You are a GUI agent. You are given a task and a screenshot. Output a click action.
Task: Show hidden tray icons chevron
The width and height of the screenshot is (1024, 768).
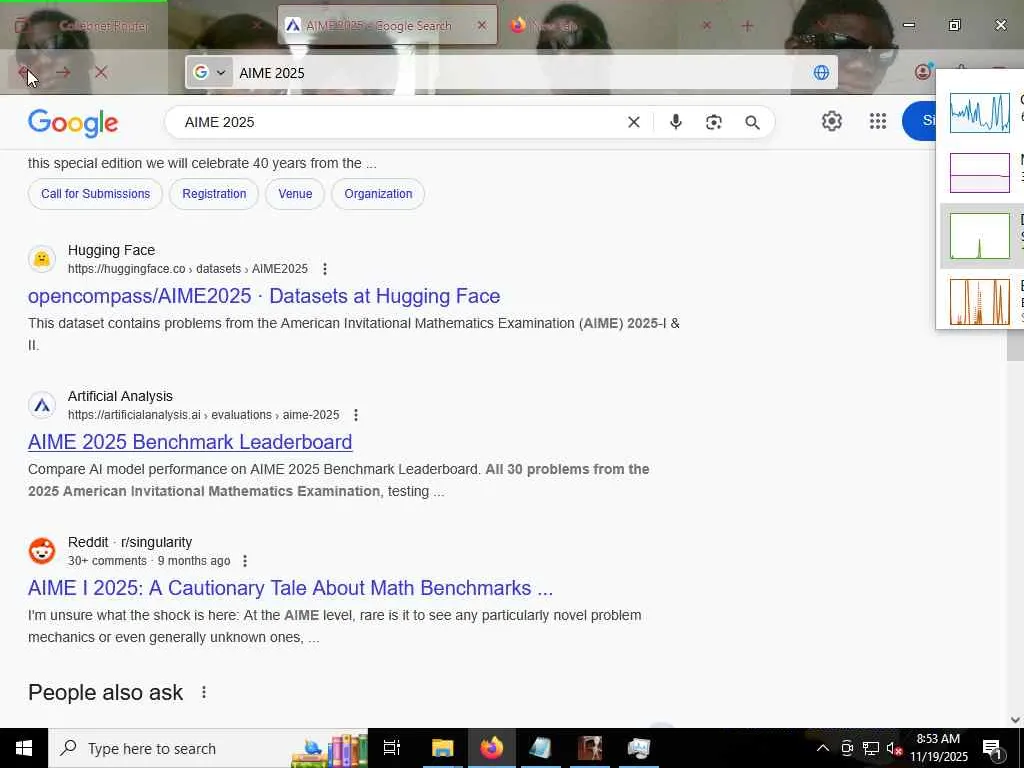tap(823, 748)
